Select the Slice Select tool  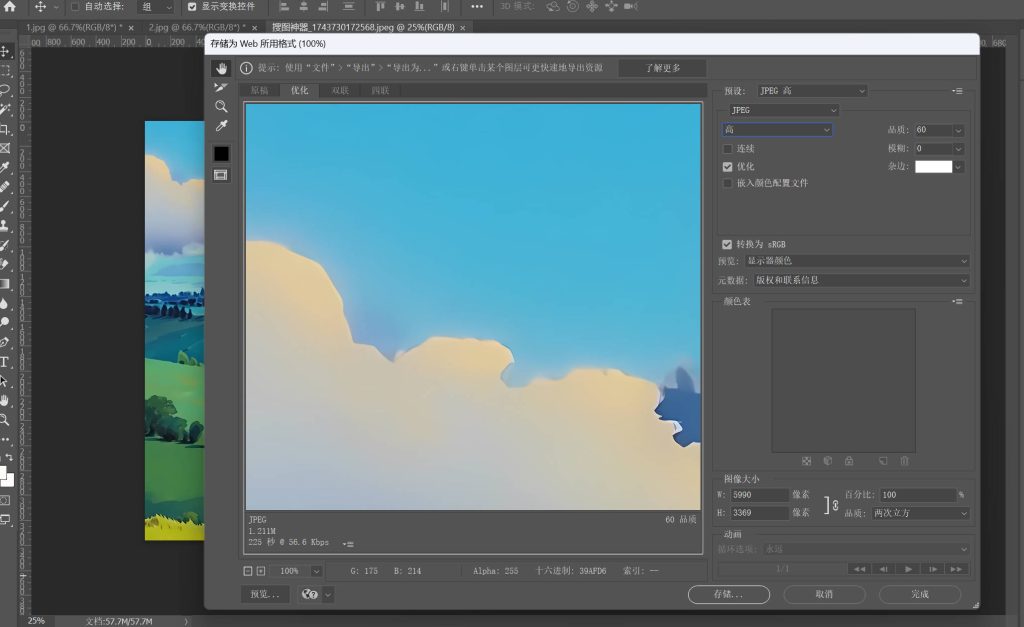point(221,88)
